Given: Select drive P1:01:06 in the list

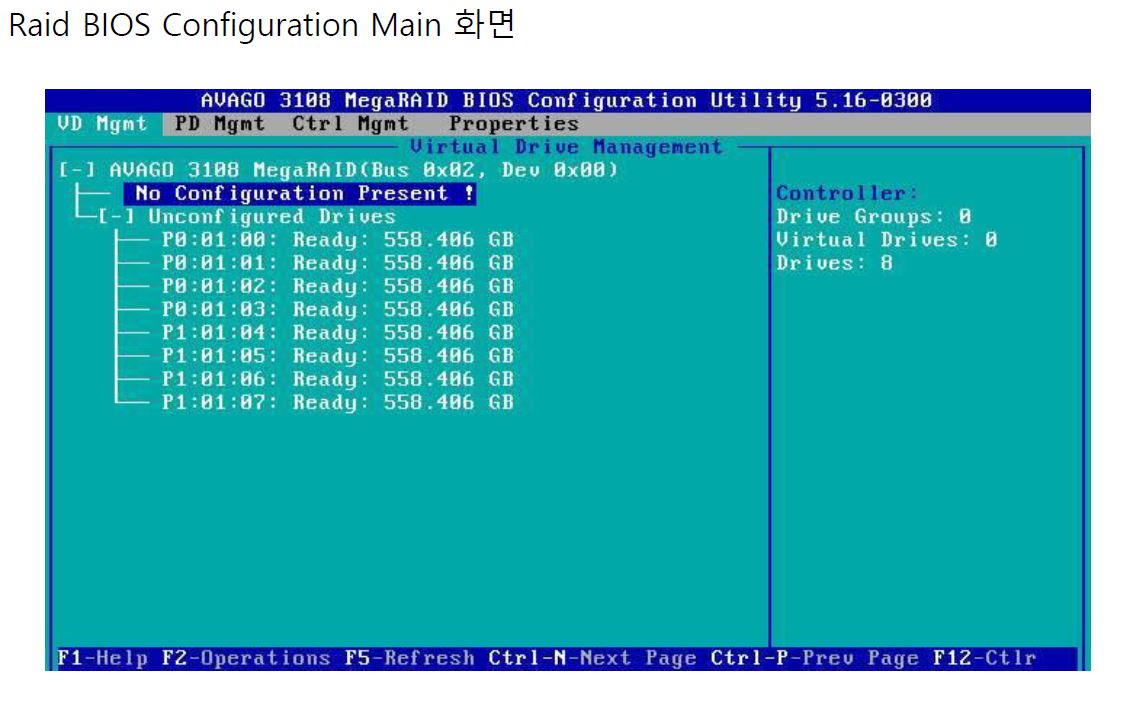Looking at the screenshot, I should click(337, 379).
